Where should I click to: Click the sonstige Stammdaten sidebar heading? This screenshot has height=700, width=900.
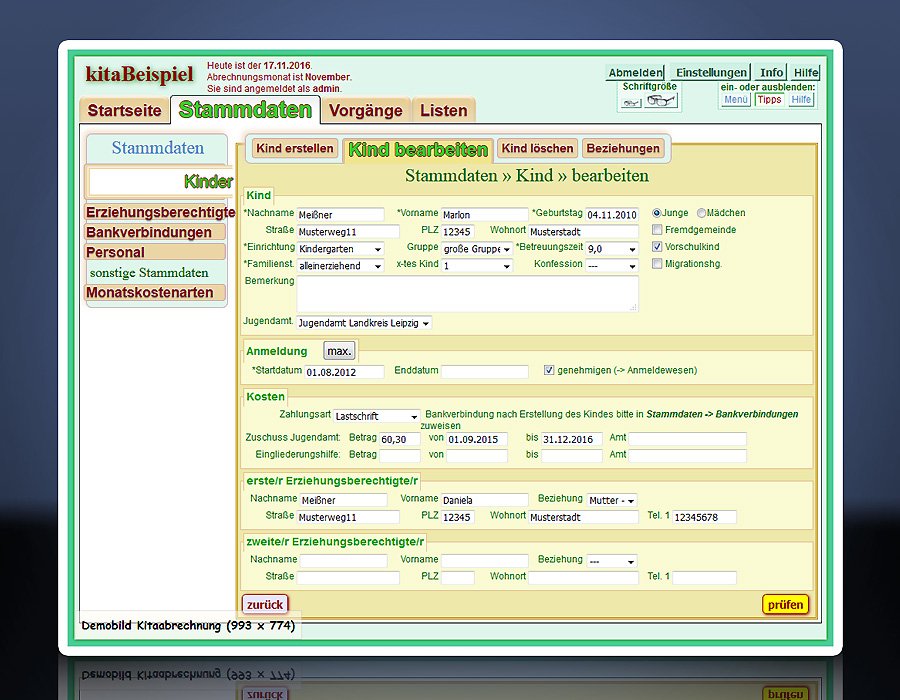[x=149, y=273]
